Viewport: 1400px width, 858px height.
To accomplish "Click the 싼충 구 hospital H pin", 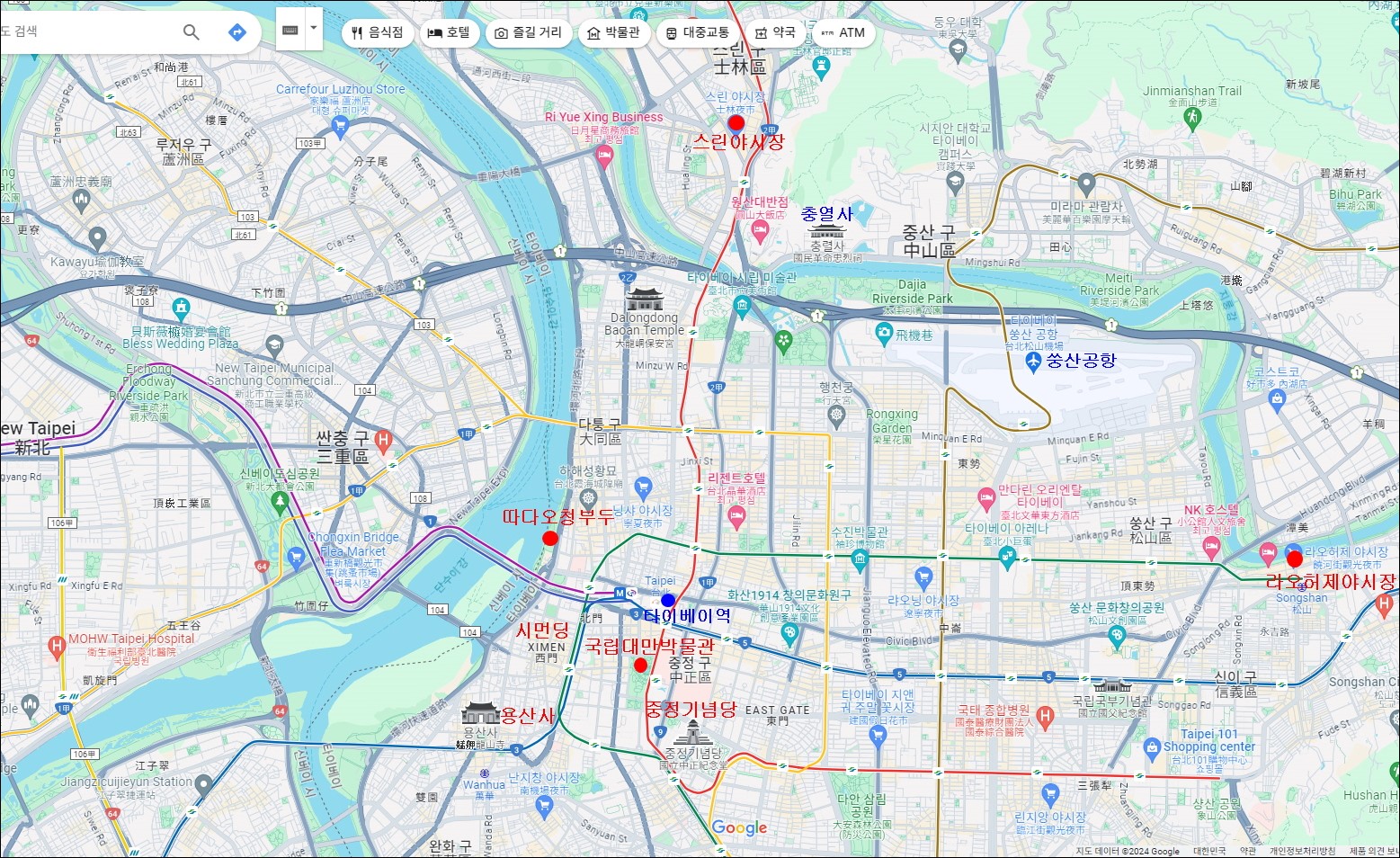I will [384, 442].
